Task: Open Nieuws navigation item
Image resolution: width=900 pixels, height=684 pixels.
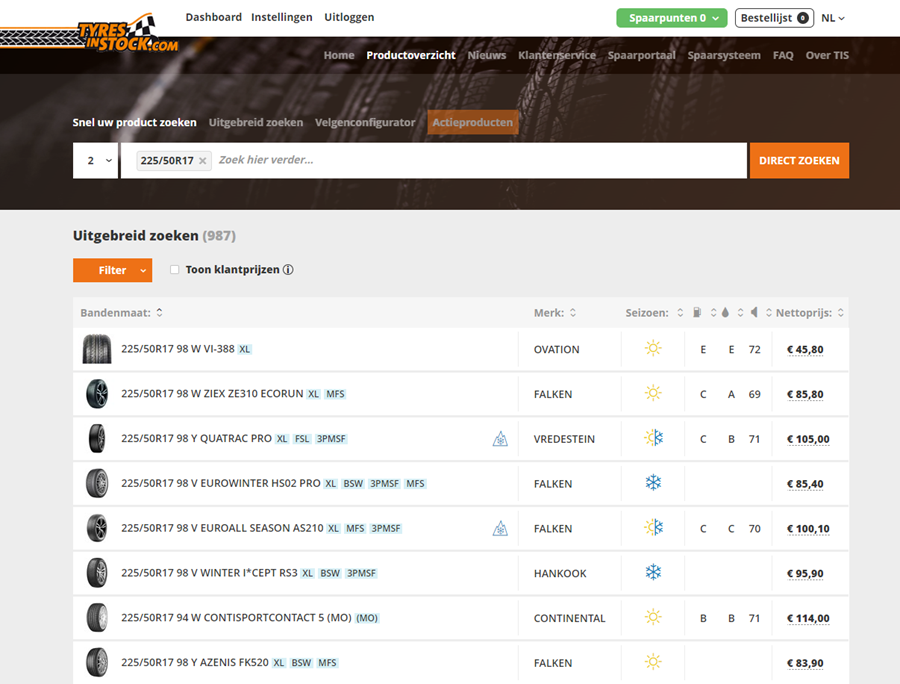Action: (x=487, y=55)
